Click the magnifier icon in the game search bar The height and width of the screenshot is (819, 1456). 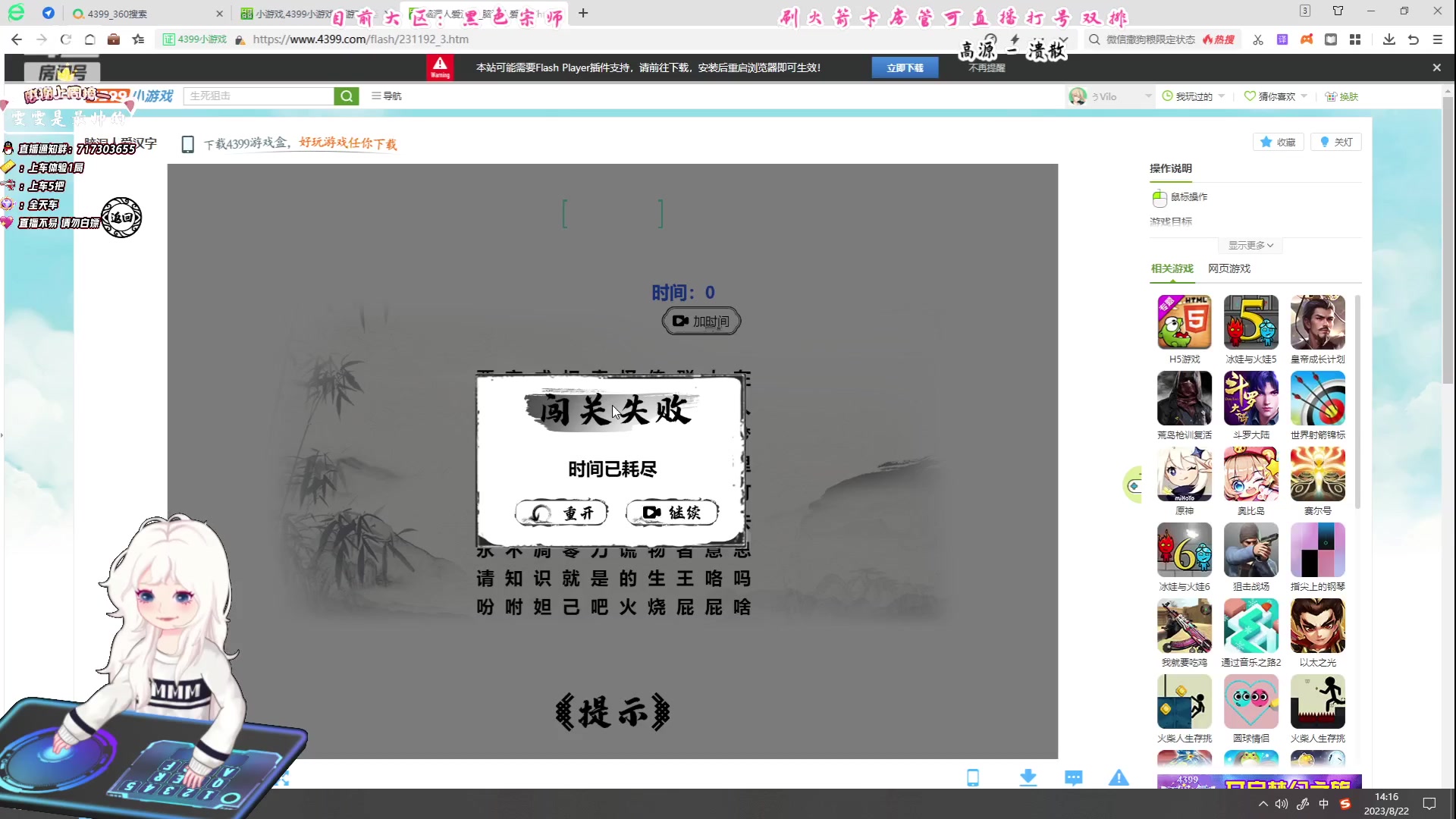pos(347,96)
